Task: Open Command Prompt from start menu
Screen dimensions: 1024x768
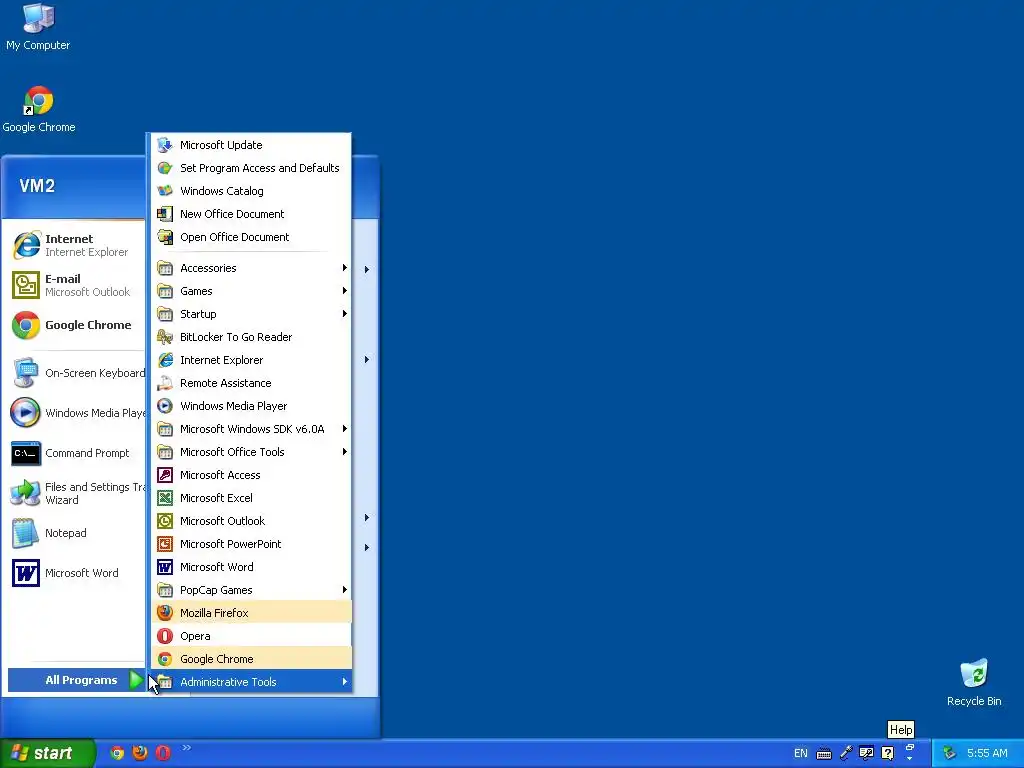Action: tap(77, 453)
